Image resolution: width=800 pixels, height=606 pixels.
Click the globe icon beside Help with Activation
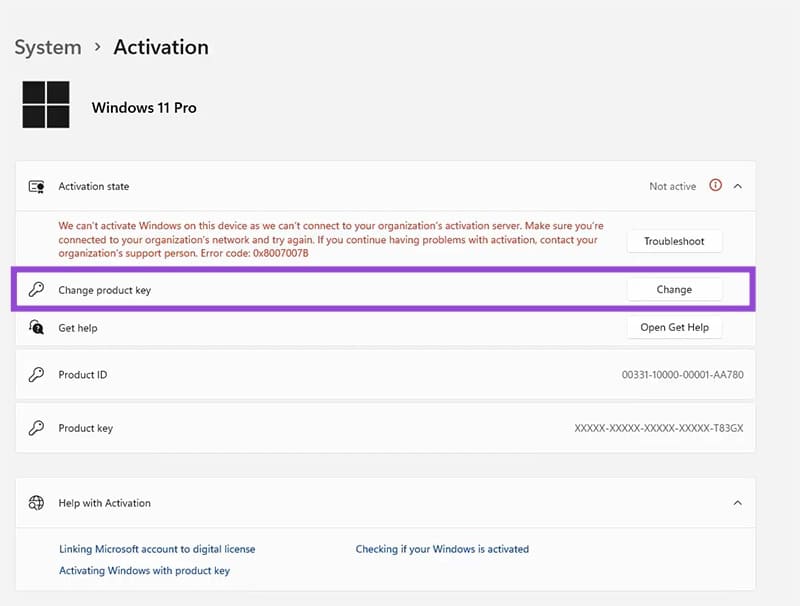(36, 503)
